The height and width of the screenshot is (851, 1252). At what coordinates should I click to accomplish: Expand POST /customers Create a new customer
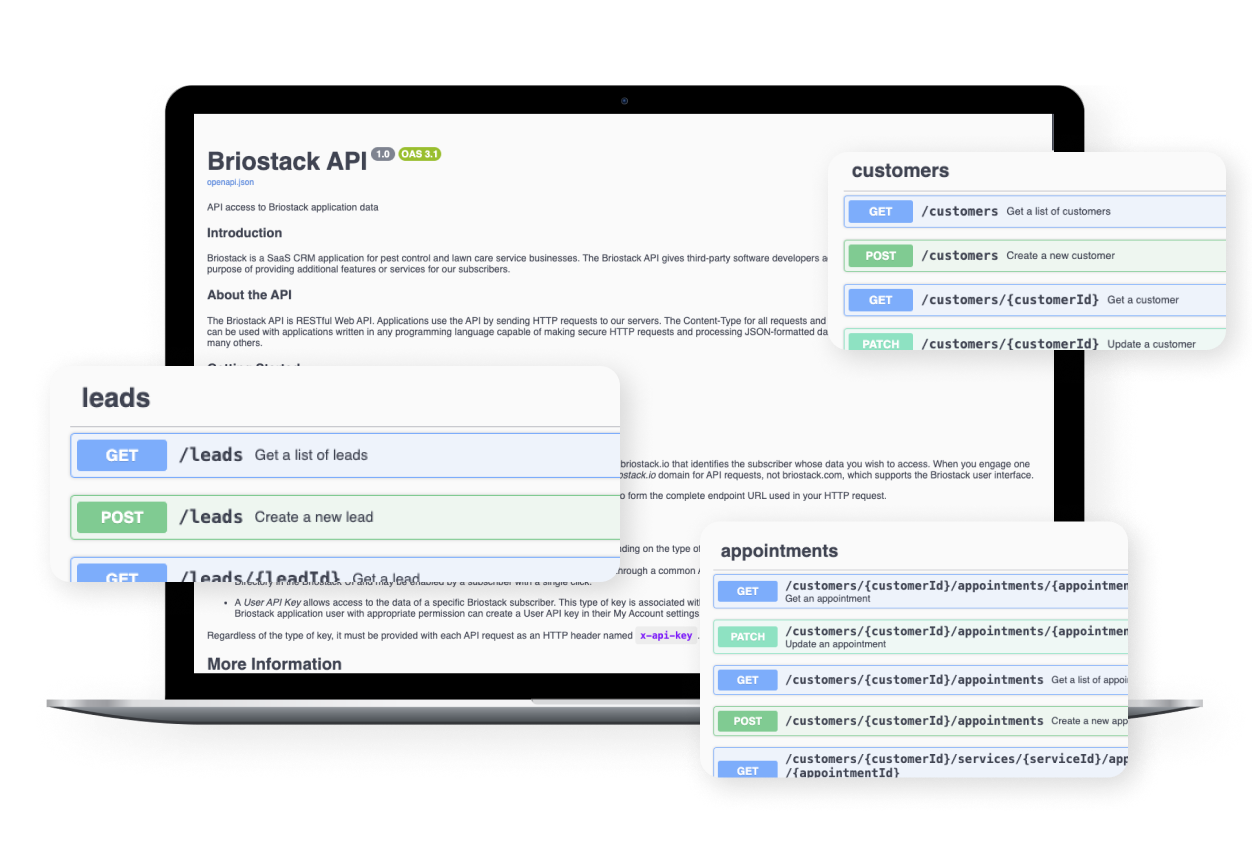tap(1035, 255)
